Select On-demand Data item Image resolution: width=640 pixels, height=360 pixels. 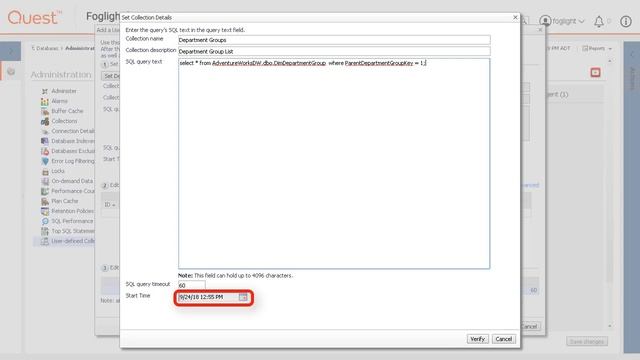click(72, 181)
